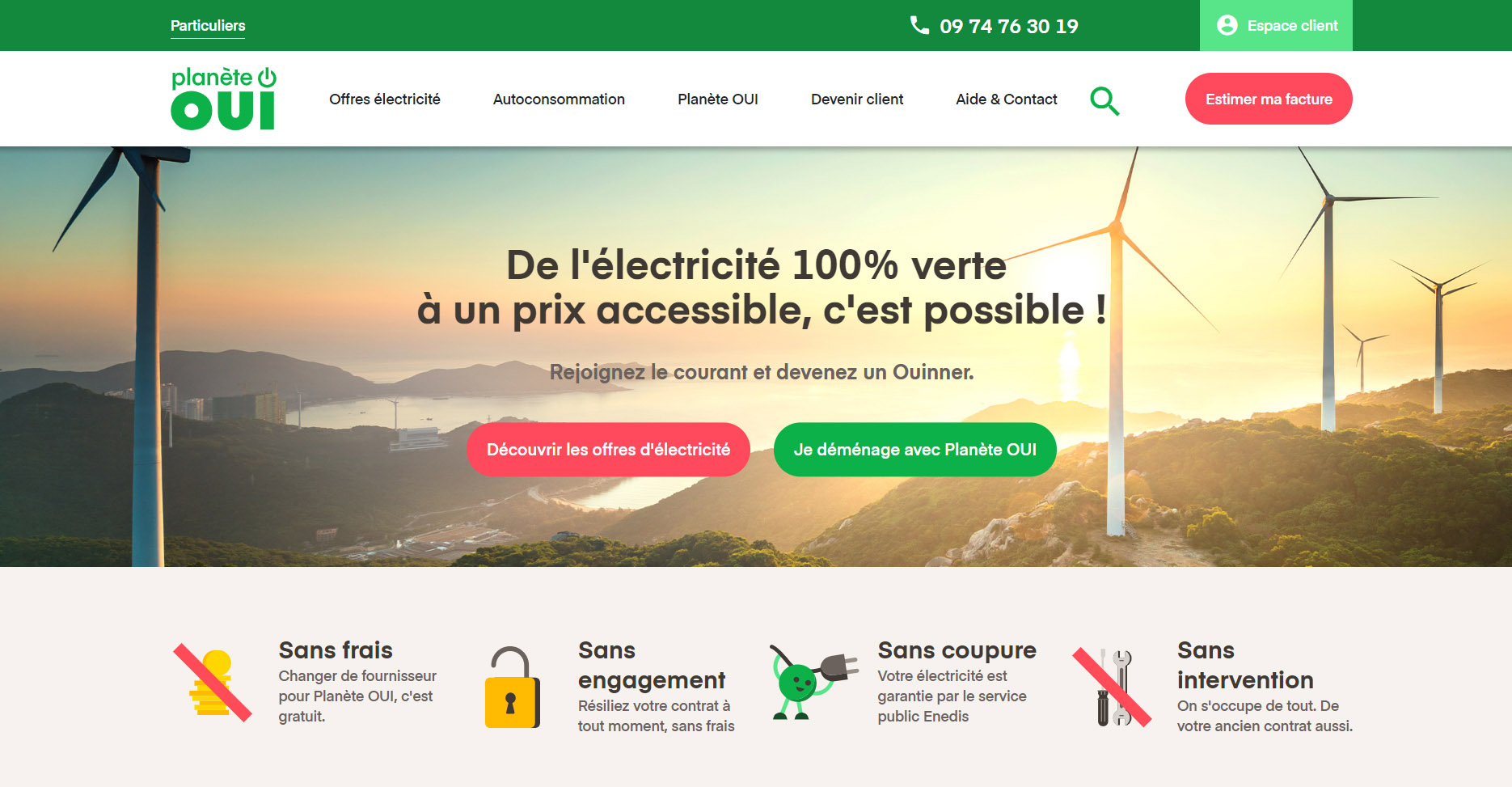
Task: Select the Particuliers tab
Action: click(208, 26)
